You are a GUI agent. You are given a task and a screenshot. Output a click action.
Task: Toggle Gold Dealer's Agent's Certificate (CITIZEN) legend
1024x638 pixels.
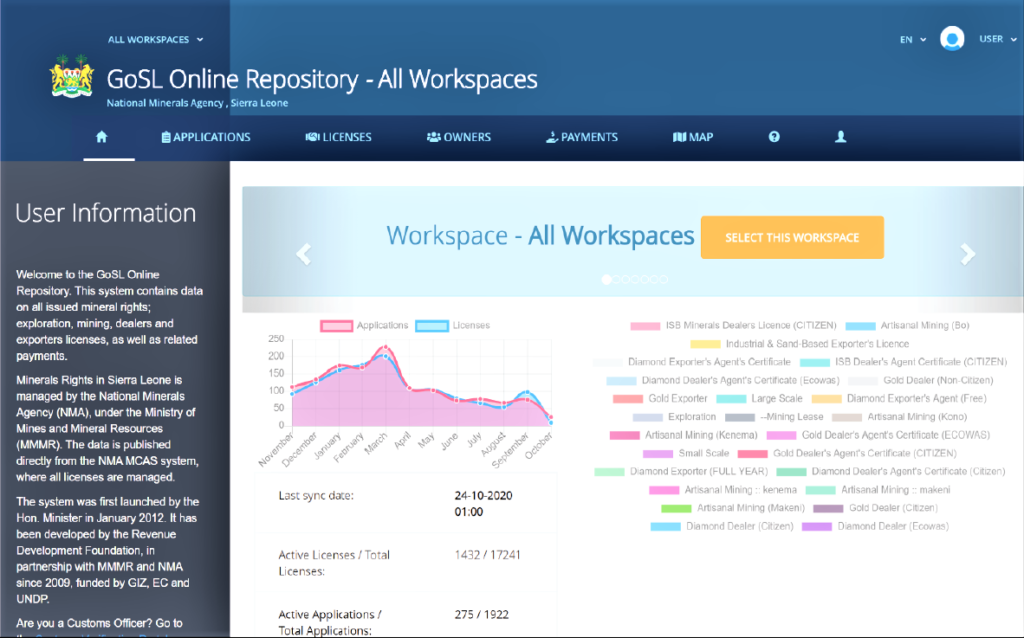(x=847, y=453)
